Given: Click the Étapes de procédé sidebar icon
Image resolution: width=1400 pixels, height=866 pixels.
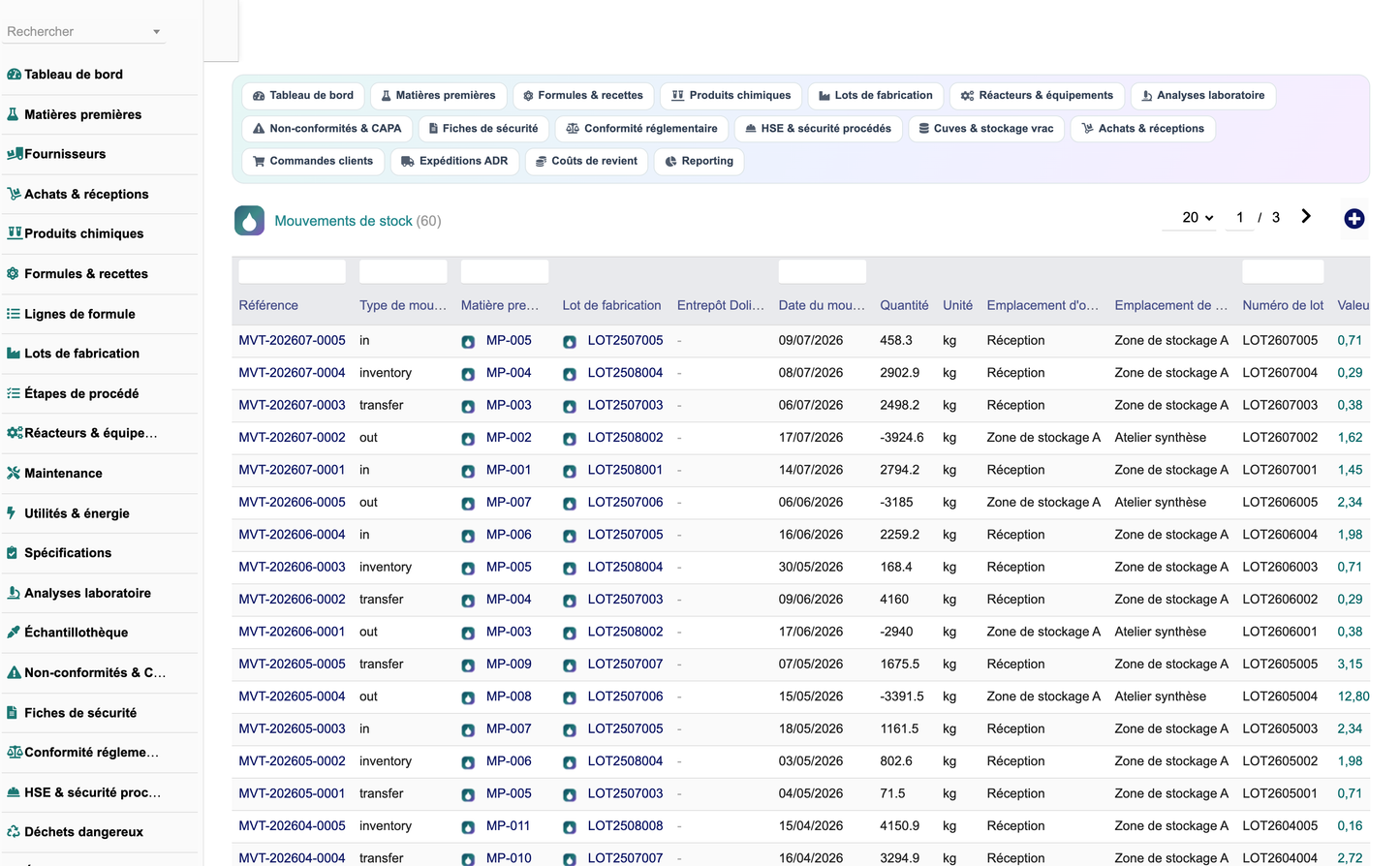Looking at the screenshot, I should (14, 393).
